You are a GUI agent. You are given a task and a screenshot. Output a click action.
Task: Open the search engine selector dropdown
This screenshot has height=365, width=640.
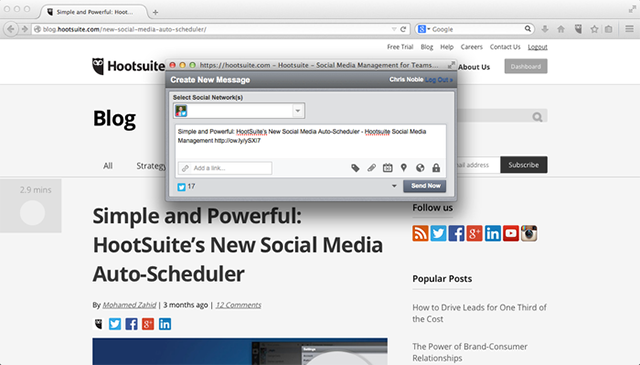[424, 29]
